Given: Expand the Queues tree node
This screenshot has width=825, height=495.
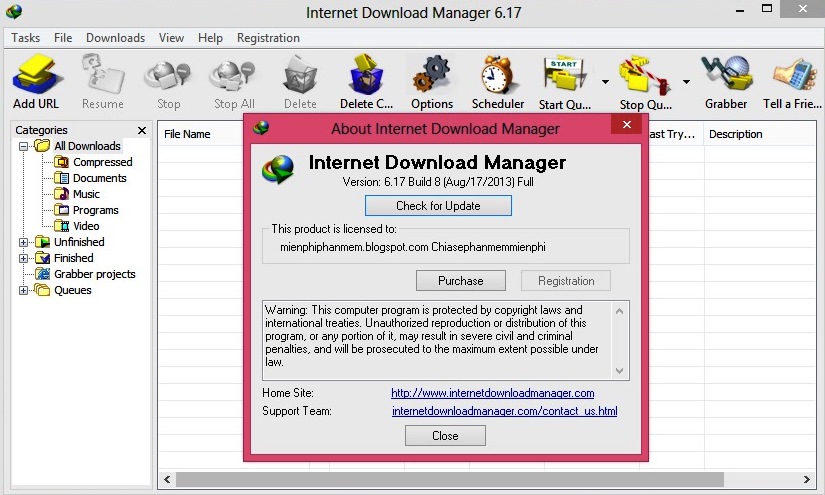Looking at the screenshot, I should [x=23, y=290].
